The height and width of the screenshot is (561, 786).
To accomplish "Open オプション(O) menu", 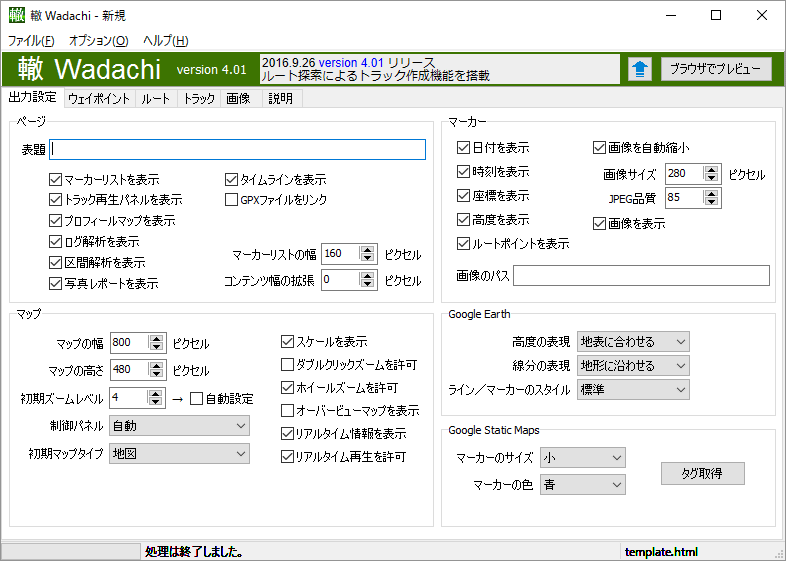I will [99, 41].
